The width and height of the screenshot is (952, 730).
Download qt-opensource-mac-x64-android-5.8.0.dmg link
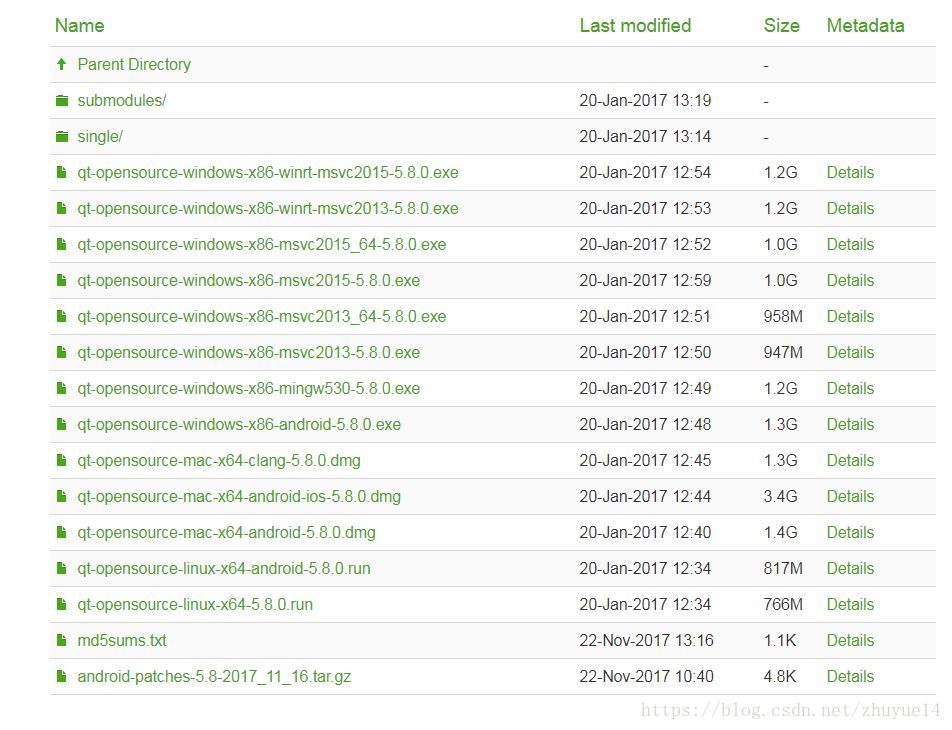point(226,533)
